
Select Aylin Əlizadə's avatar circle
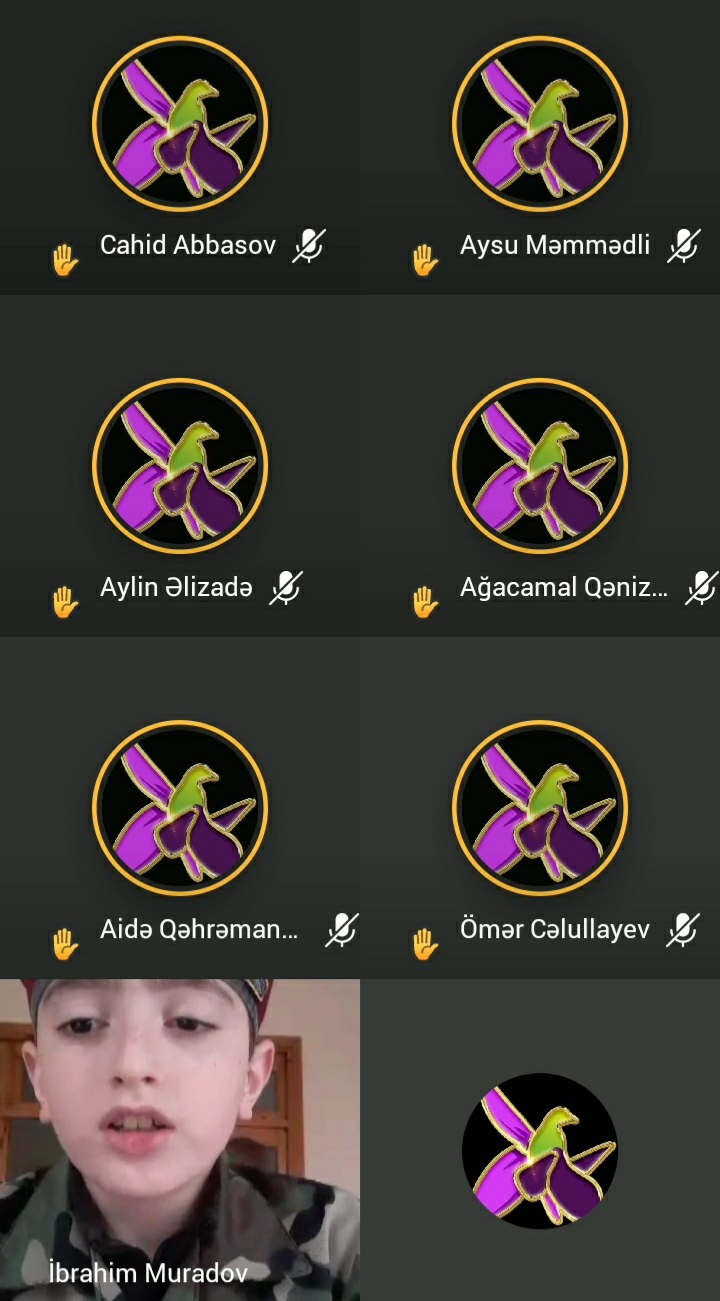point(180,466)
